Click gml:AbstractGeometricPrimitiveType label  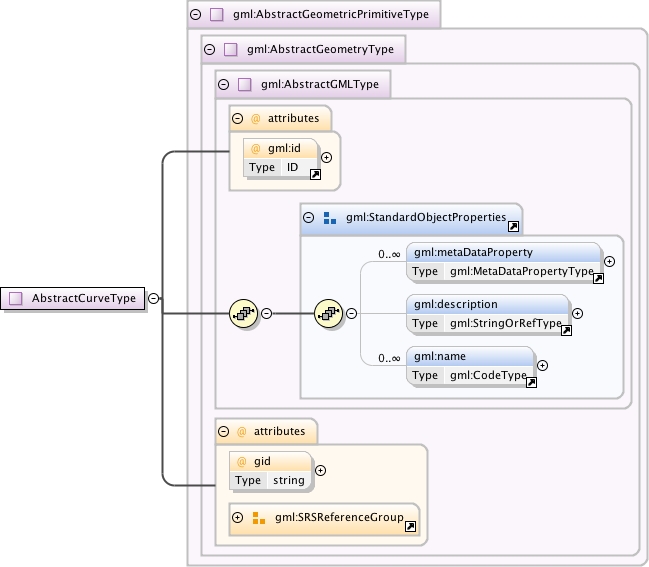pyautogui.click(x=331, y=14)
